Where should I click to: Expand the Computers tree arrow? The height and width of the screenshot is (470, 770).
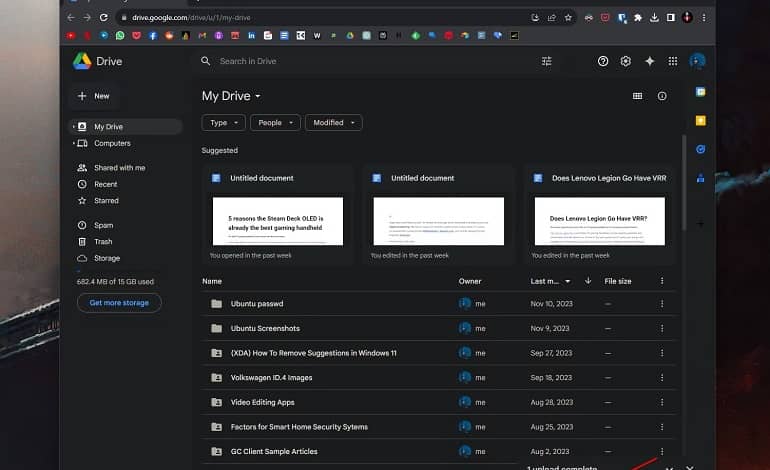pyautogui.click(x=74, y=143)
